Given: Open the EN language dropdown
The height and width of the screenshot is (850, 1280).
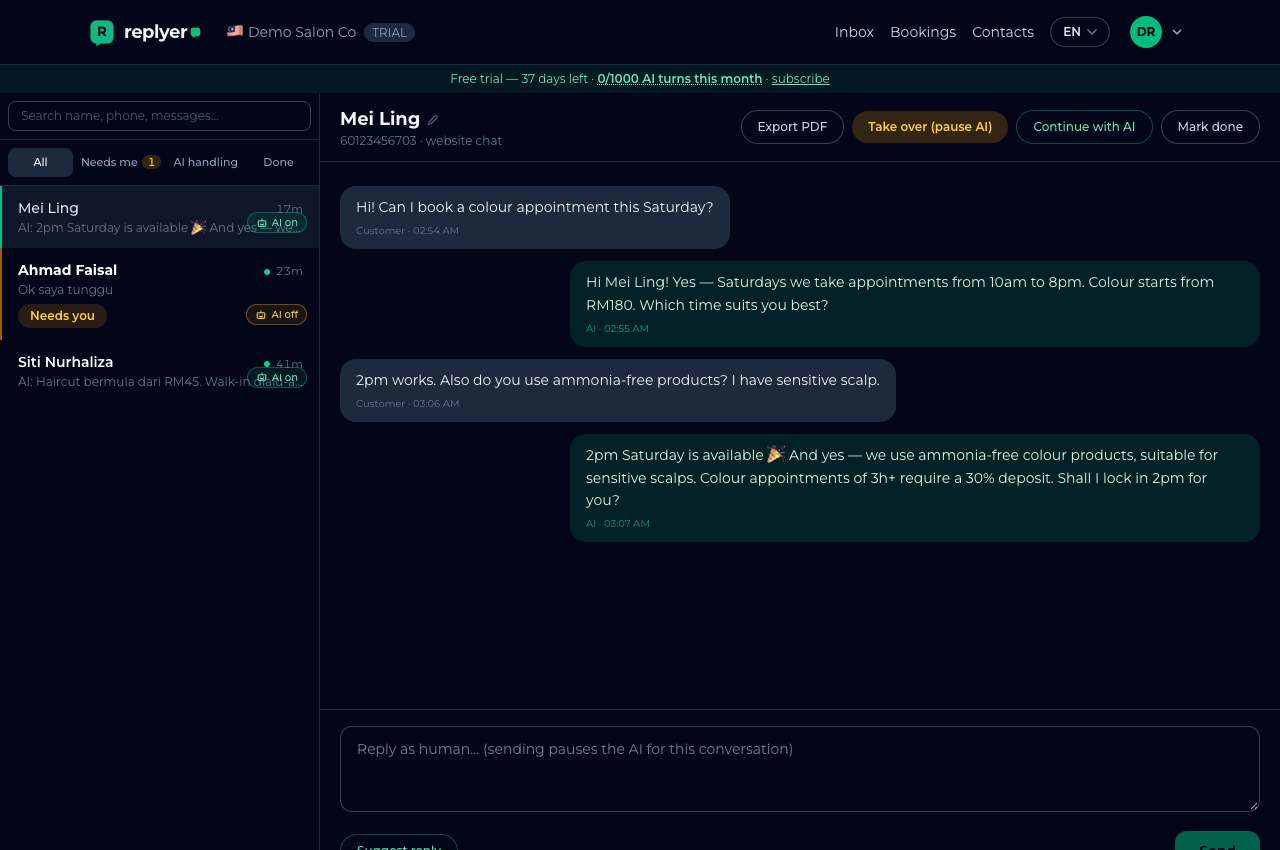Looking at the screenshot, I should pos(1080,32).
